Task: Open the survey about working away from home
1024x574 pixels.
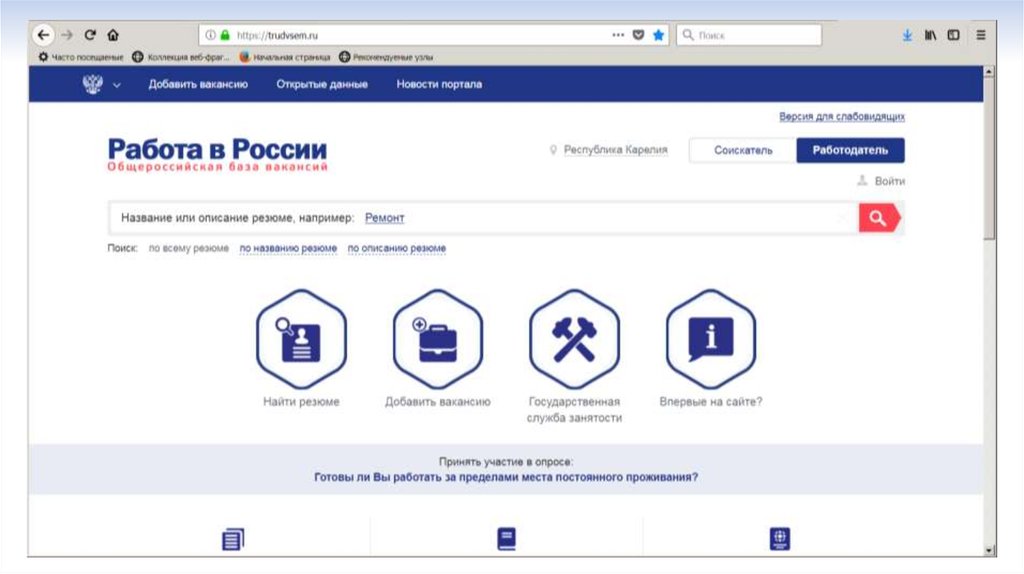Action: tap(506, 477)
